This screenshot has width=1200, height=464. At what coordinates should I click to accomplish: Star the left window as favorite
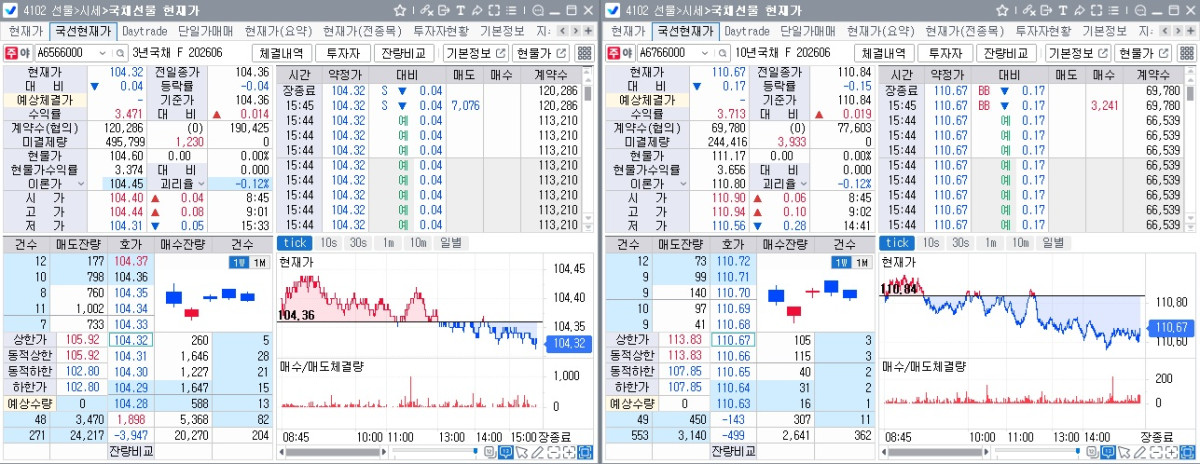point(400,10)
